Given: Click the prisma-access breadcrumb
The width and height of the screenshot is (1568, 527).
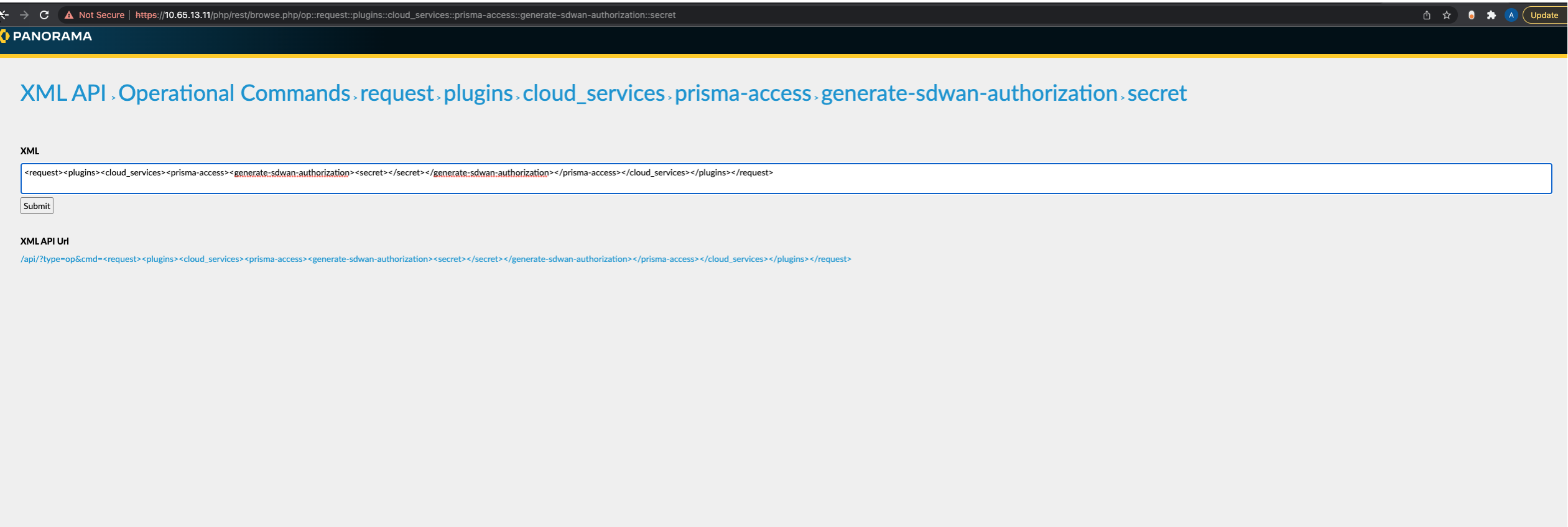Looking at the screenshot, I should pyautogui.click(x=743, y=93).
